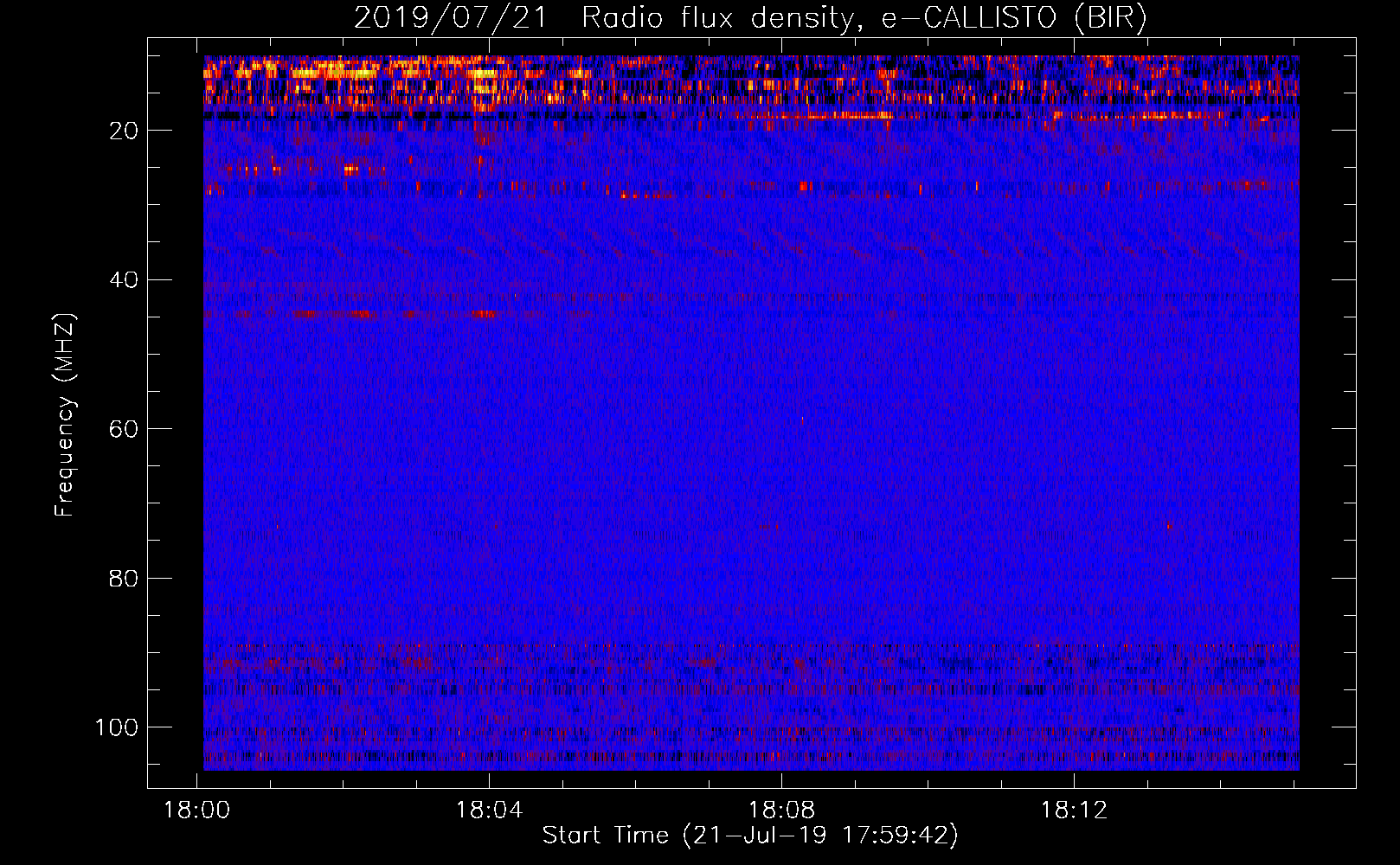Click the 80 MHz frequency tick label
This screenshot has width=1400, height=865.
[125, 579]
